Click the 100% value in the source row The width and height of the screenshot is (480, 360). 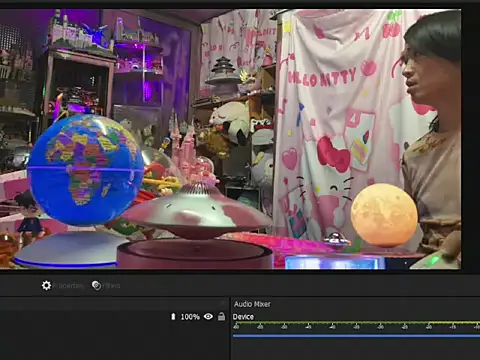[190, 317]
